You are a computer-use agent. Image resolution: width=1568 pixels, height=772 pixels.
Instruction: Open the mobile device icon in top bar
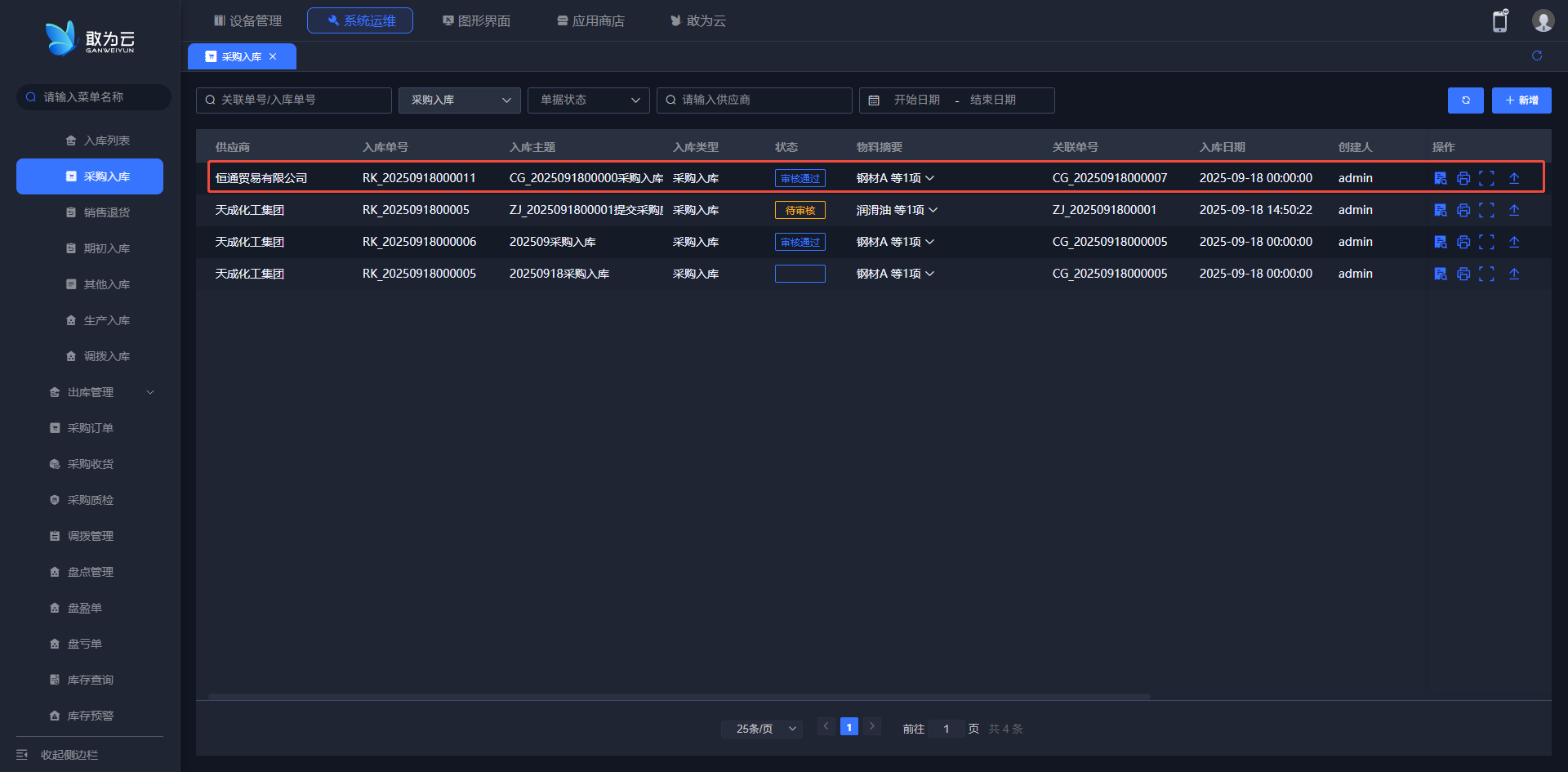[1500, 20]
